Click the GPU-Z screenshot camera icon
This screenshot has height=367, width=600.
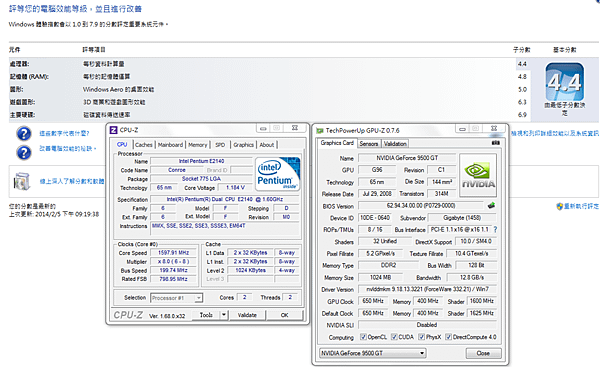(496, 143)
